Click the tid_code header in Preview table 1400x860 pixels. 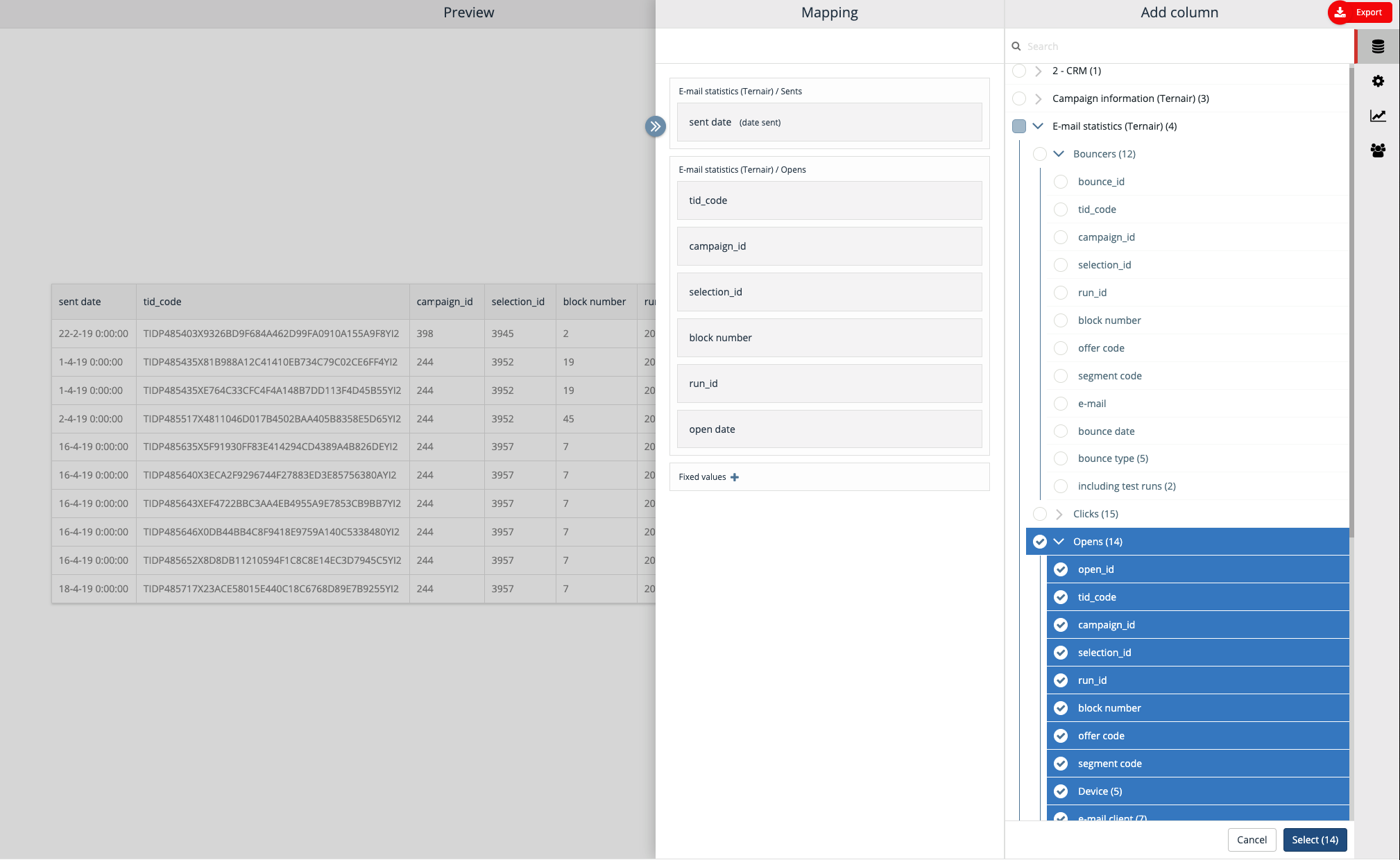click(273, 302)
